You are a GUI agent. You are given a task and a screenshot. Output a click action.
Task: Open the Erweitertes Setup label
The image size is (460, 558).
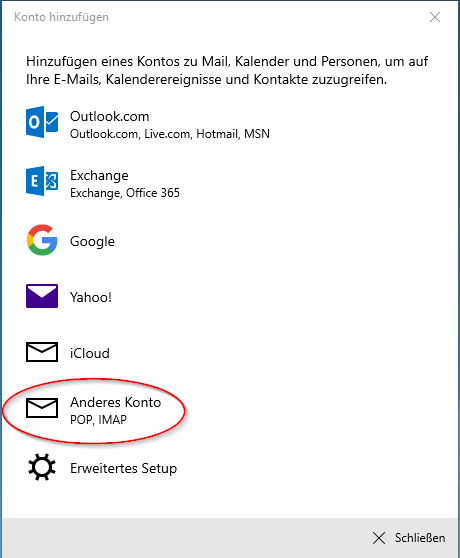[x=123, y=468]
